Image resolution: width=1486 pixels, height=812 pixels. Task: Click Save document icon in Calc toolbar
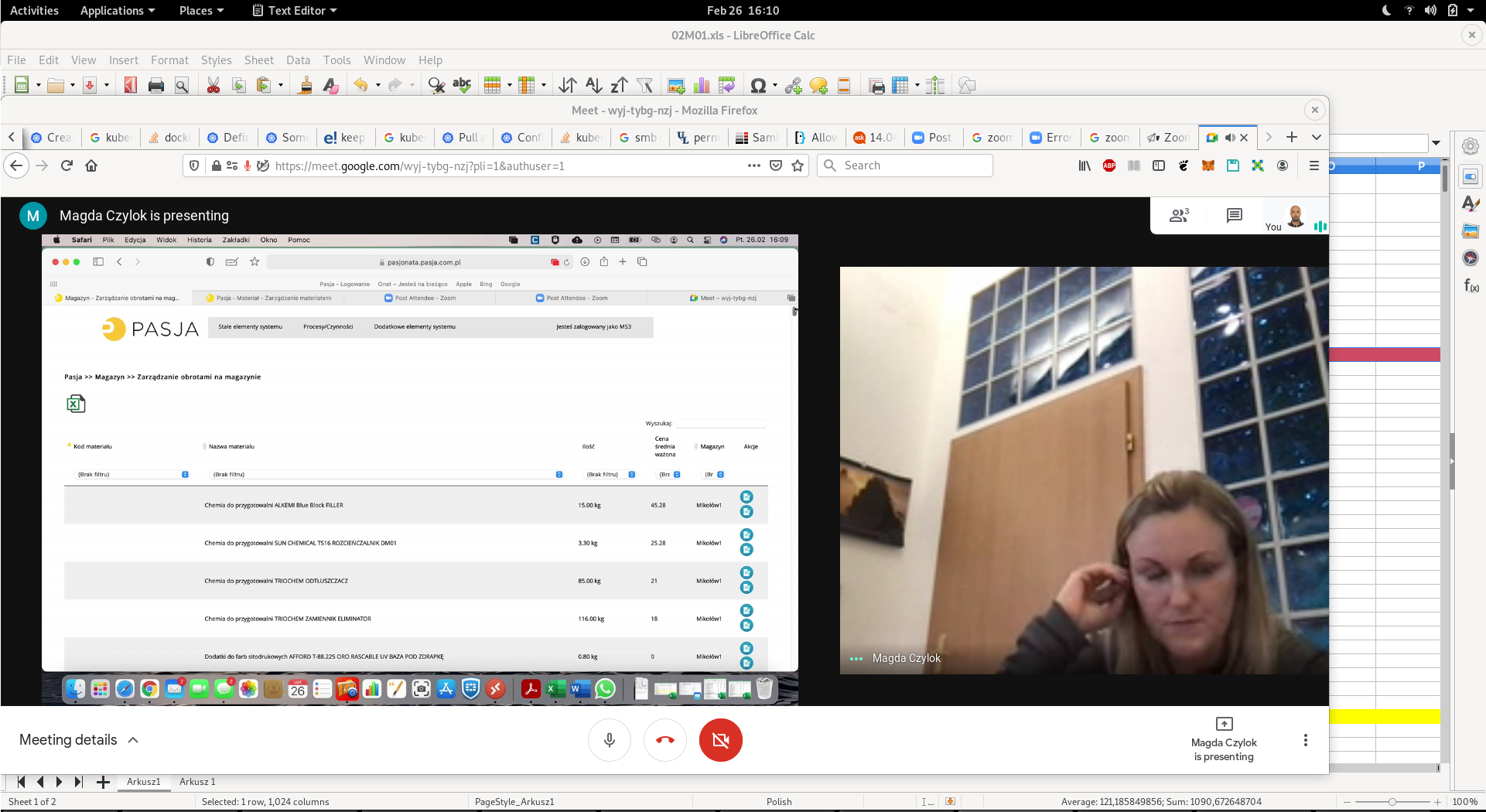[90, 85]
